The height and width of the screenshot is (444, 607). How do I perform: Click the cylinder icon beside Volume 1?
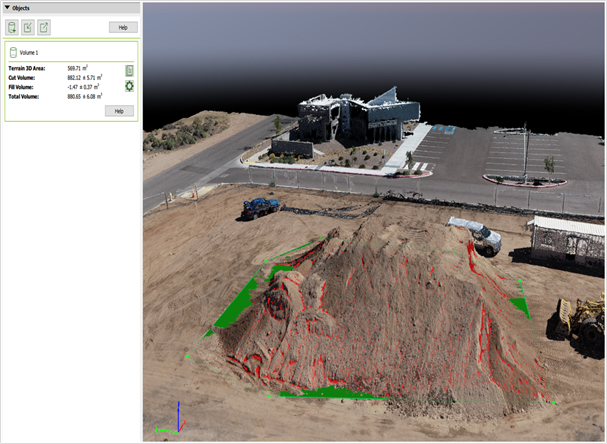12,52
